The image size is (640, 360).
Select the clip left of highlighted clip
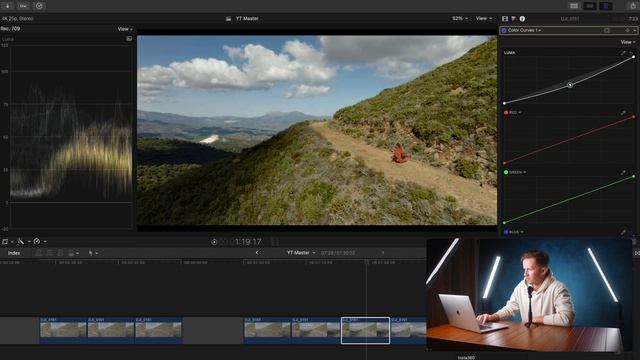tap(316, 330)
